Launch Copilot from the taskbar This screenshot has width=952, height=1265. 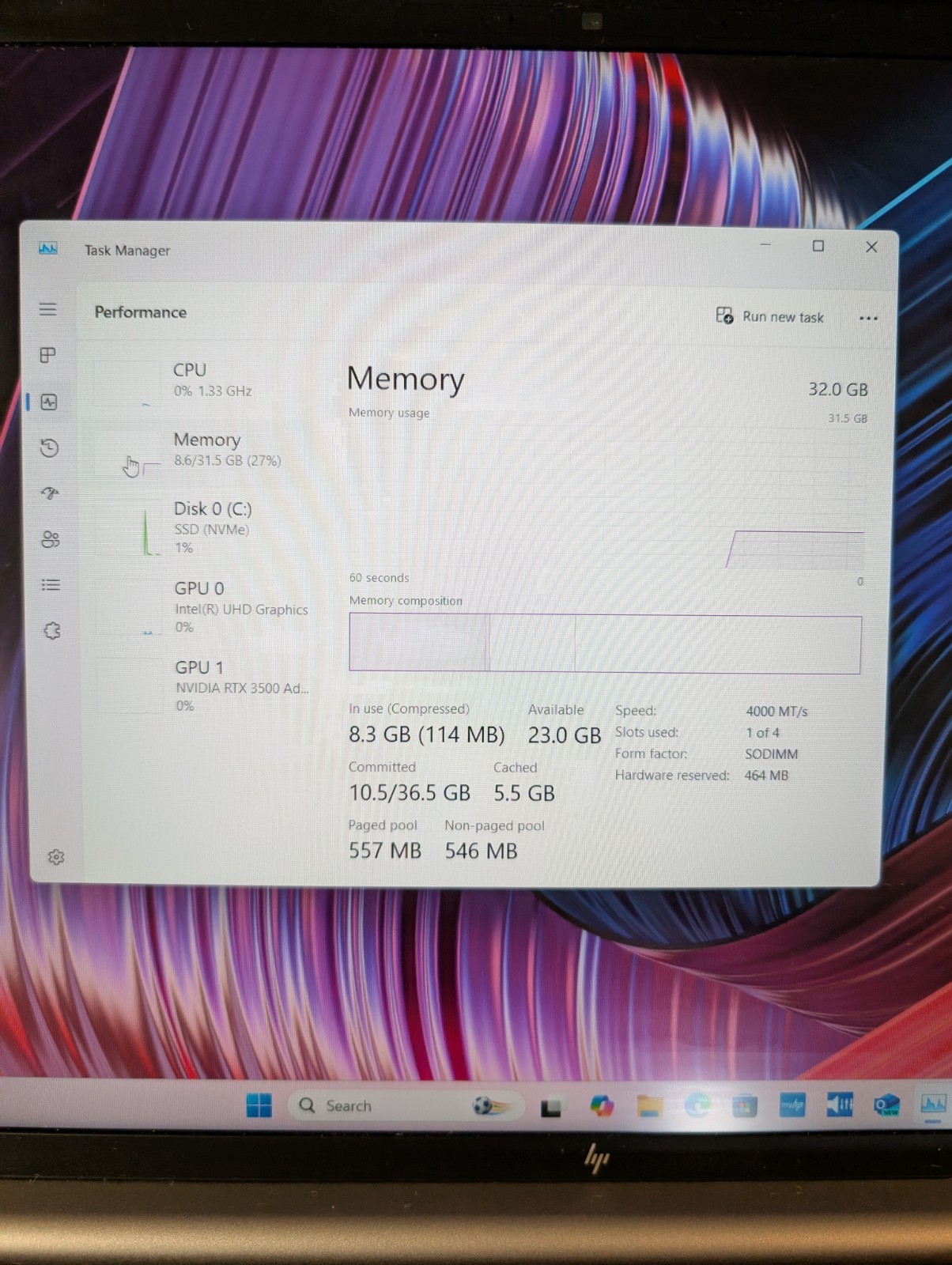pos(602,1106)
